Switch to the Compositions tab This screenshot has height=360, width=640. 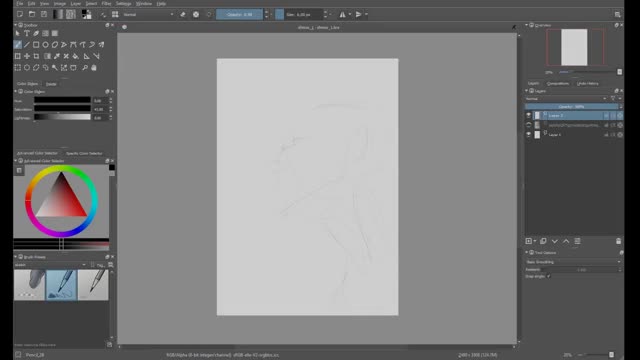[558, 84]
